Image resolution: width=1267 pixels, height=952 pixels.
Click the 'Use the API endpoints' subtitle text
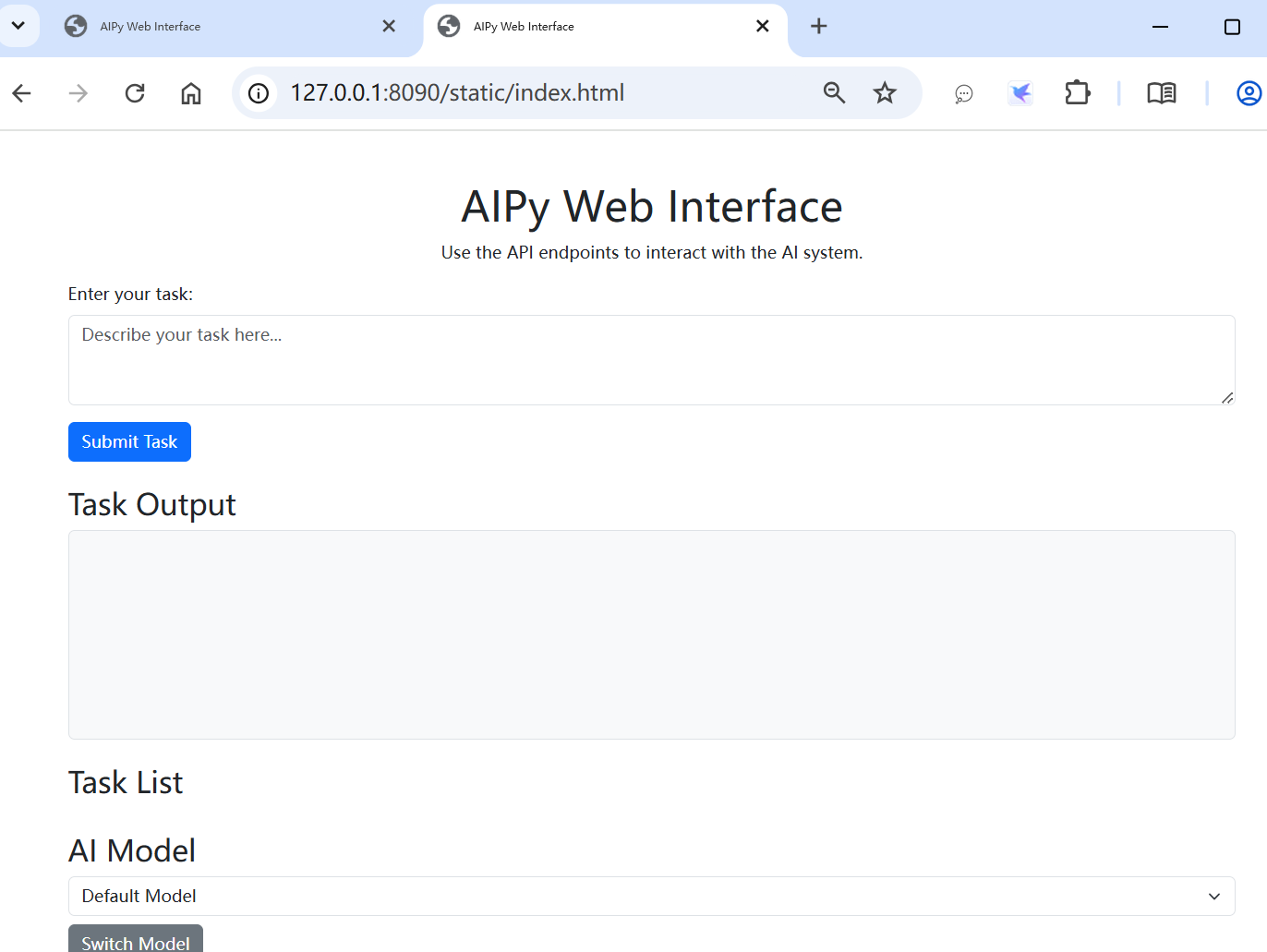[651, 253]
